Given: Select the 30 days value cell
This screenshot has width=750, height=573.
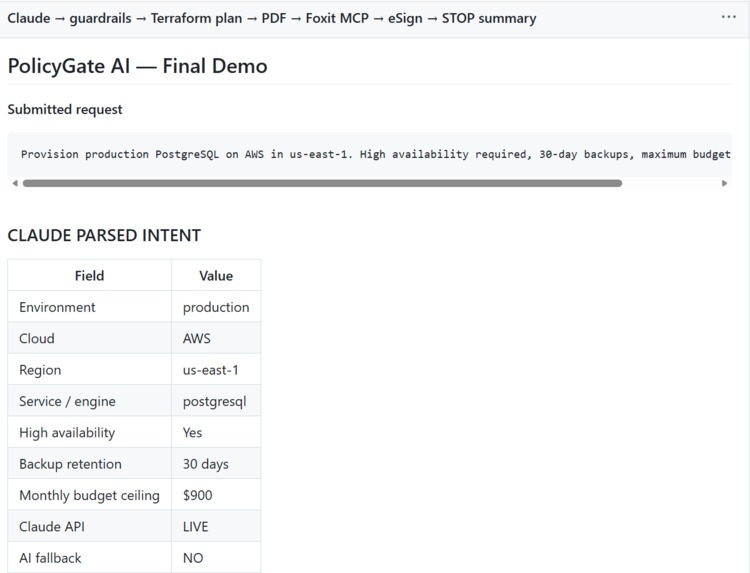Looking at the screenshot, I should tap(216, 463).
